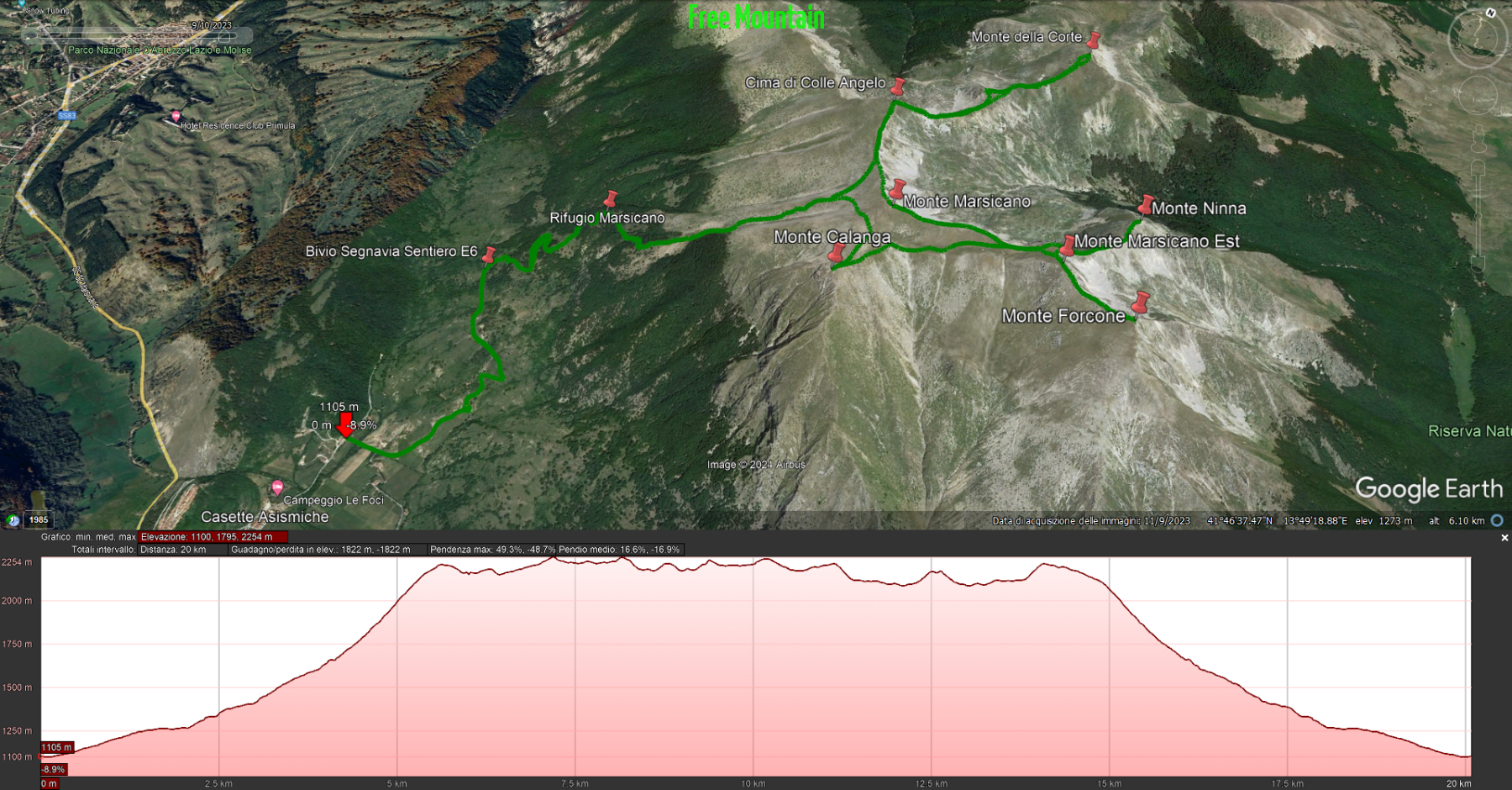1512x790 pixels.
Task: Click the Monte Marsicano label
Action: (968, 202)
